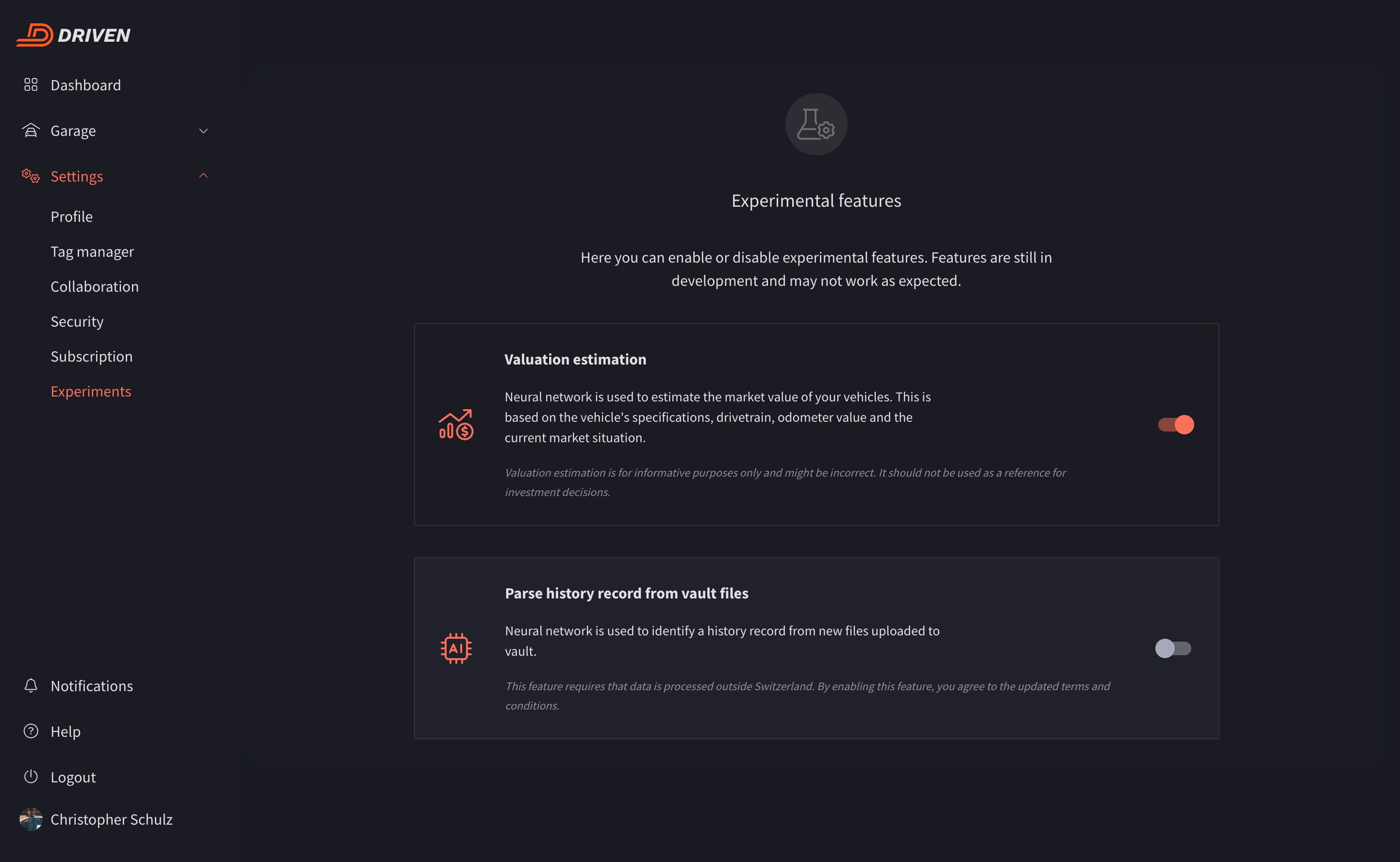The width and height of the screenshot is (1400, 862).
Task: Click the valuation chart dollar icon
Action: 455,425
